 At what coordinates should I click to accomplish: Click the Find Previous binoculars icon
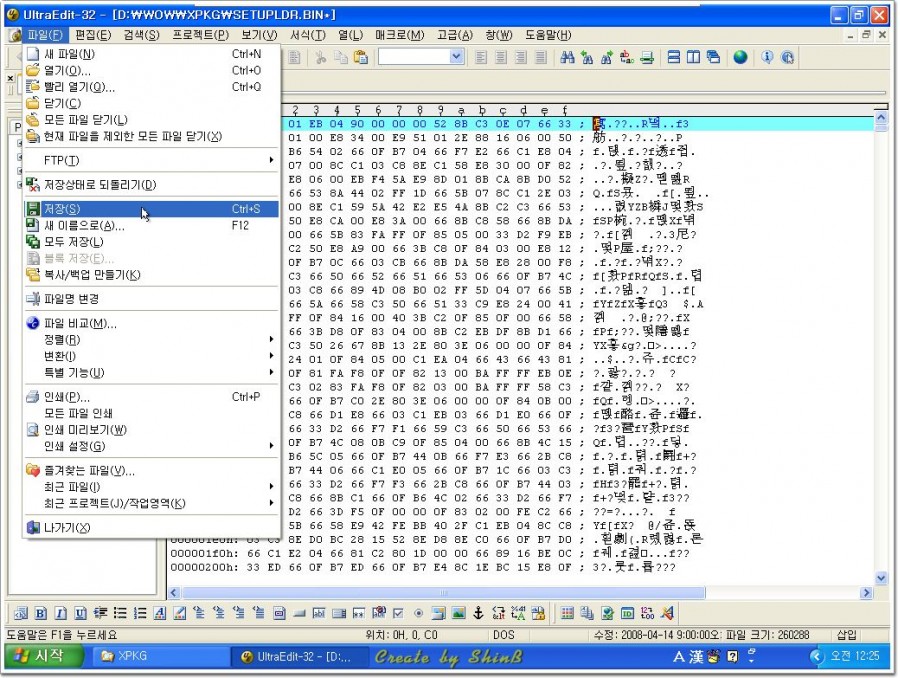[587, 57]
